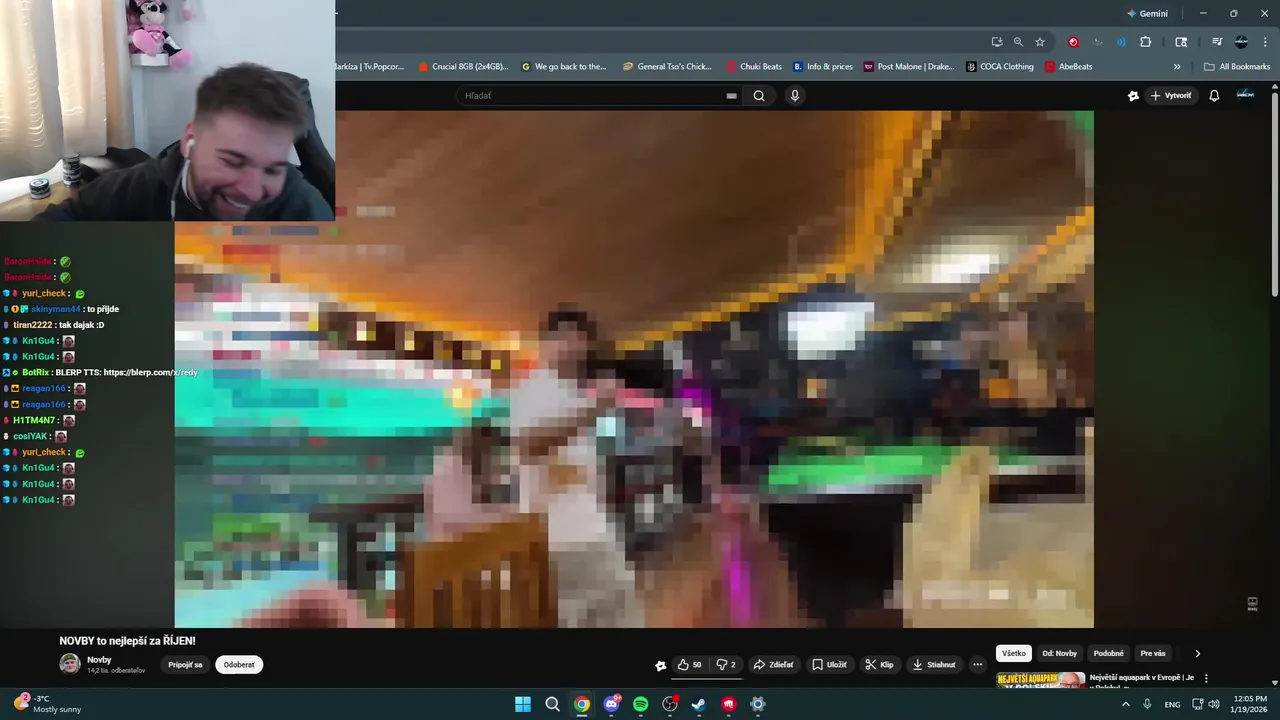Like the video with thumbs up
Image resolution: width=1280 pixels, height=720 pixels.
(689, 665)
